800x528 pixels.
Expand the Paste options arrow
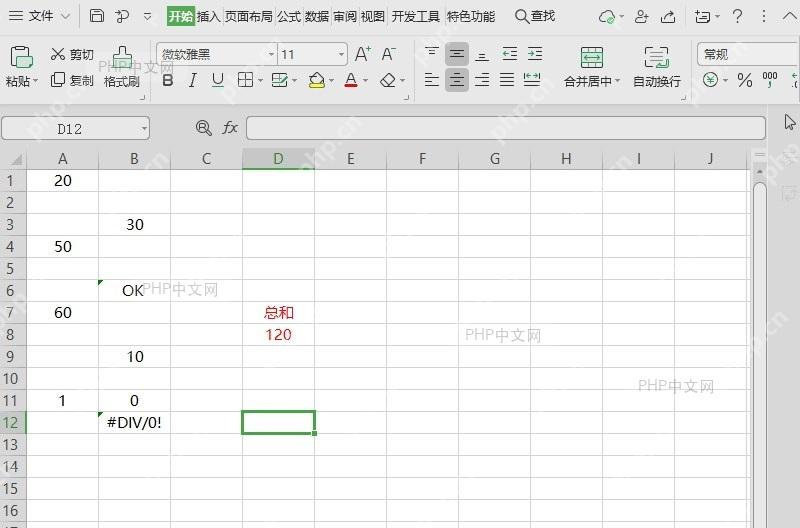(x=35, y=82)
